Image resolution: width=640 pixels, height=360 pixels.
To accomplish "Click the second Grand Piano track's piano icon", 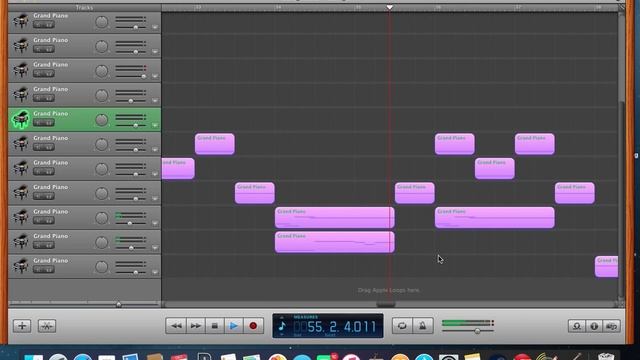I will (x=20, y=46).
